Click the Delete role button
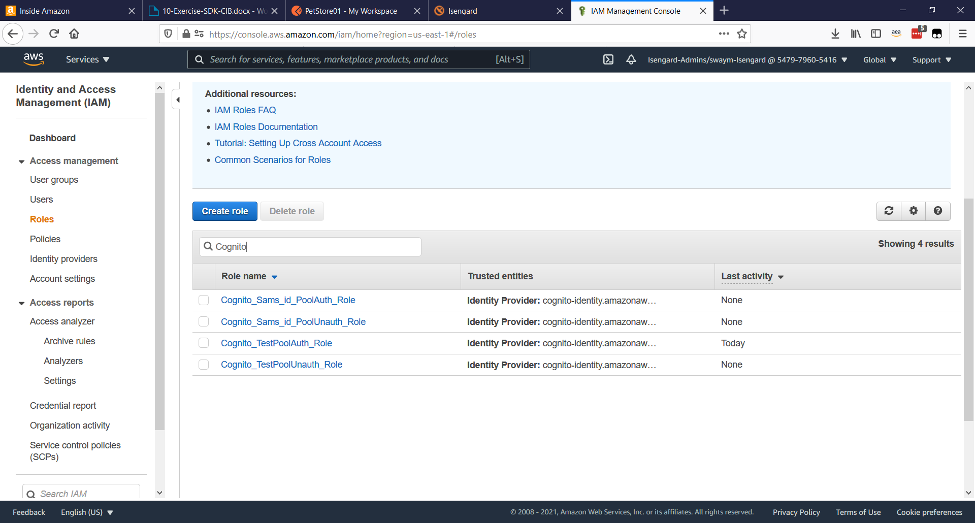The image size is (977, 525). (x=292, y=211)
